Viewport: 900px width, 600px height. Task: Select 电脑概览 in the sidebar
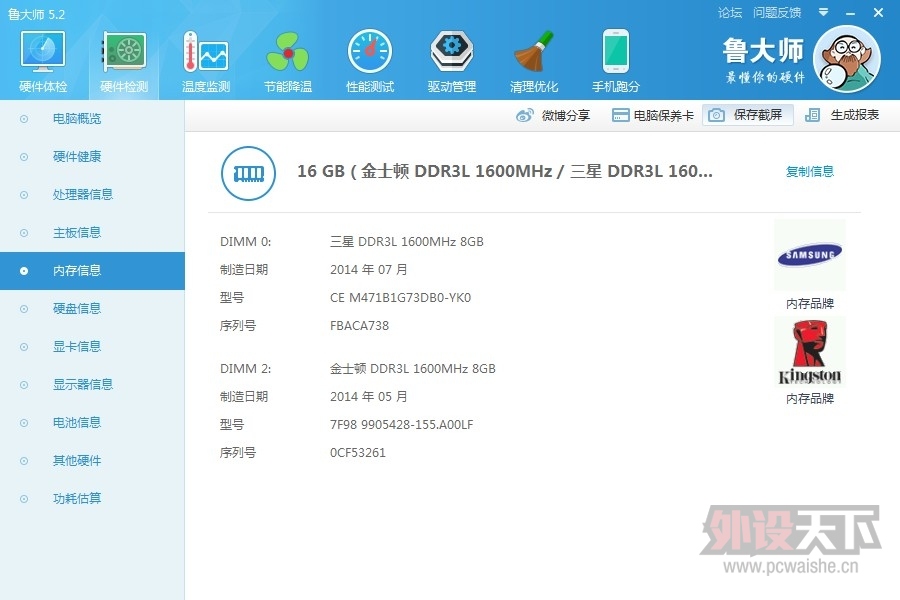pos(92,119)
